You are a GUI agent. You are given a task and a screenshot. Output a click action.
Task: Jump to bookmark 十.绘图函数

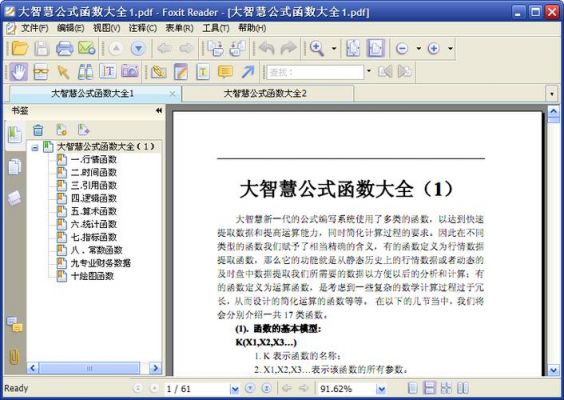[x=92, y=276]
